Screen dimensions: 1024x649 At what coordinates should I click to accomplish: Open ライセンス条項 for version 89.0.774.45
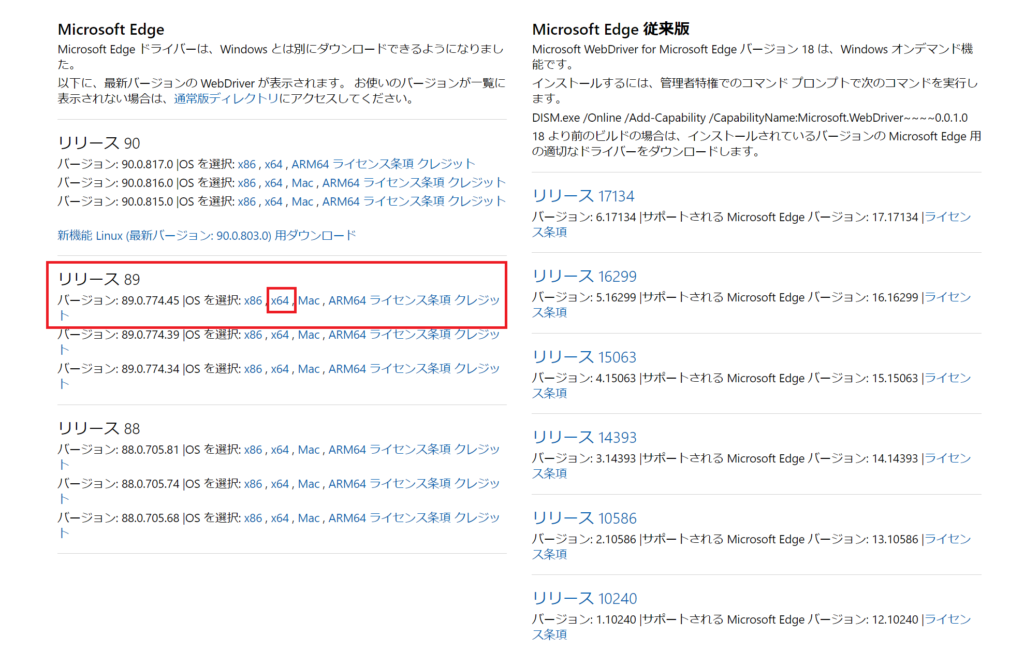pyautogui.click(x=410, y=300)
